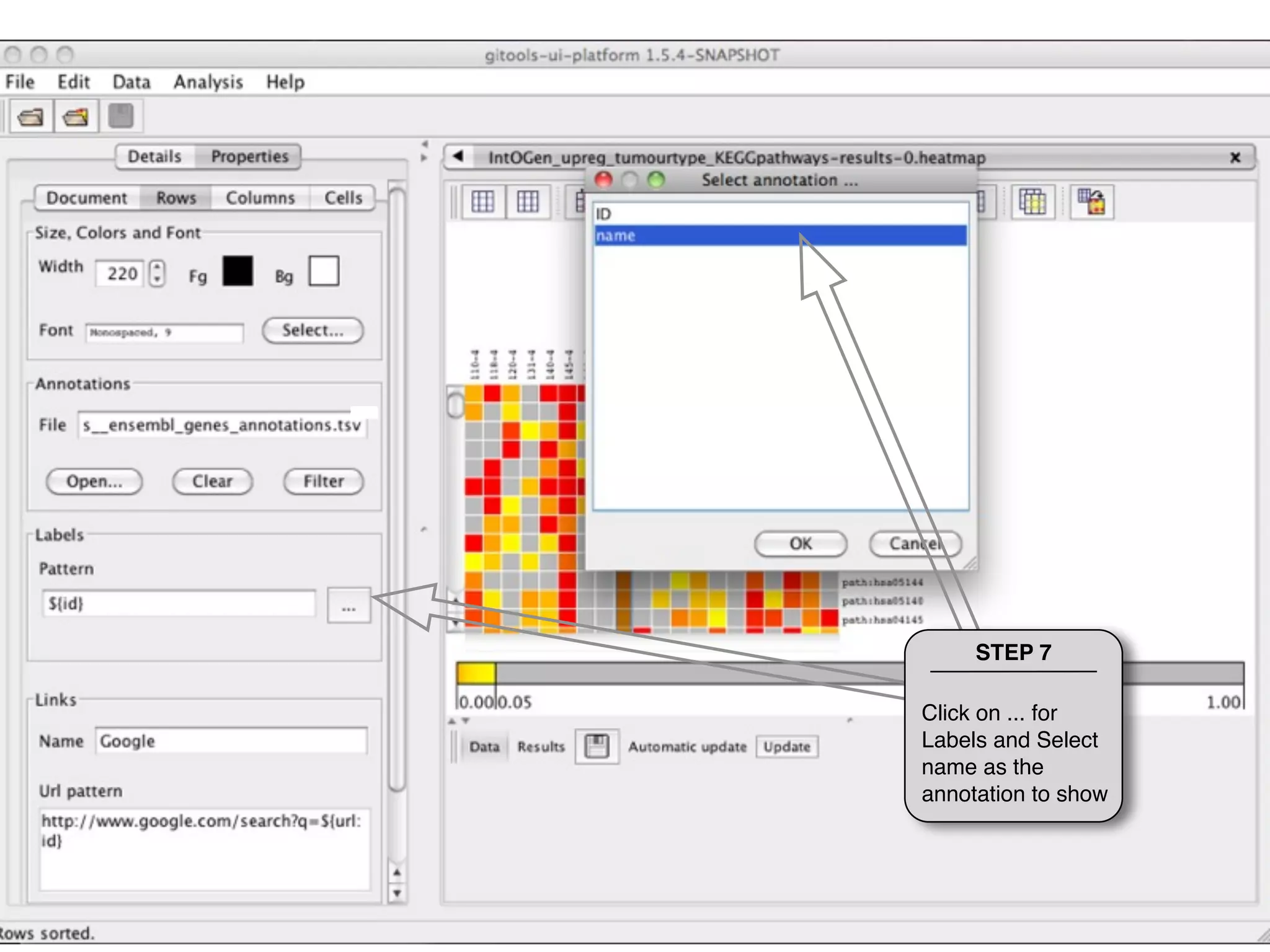1270x952 pixels.
Task: Open the Analysis menu
Action: 208,82
